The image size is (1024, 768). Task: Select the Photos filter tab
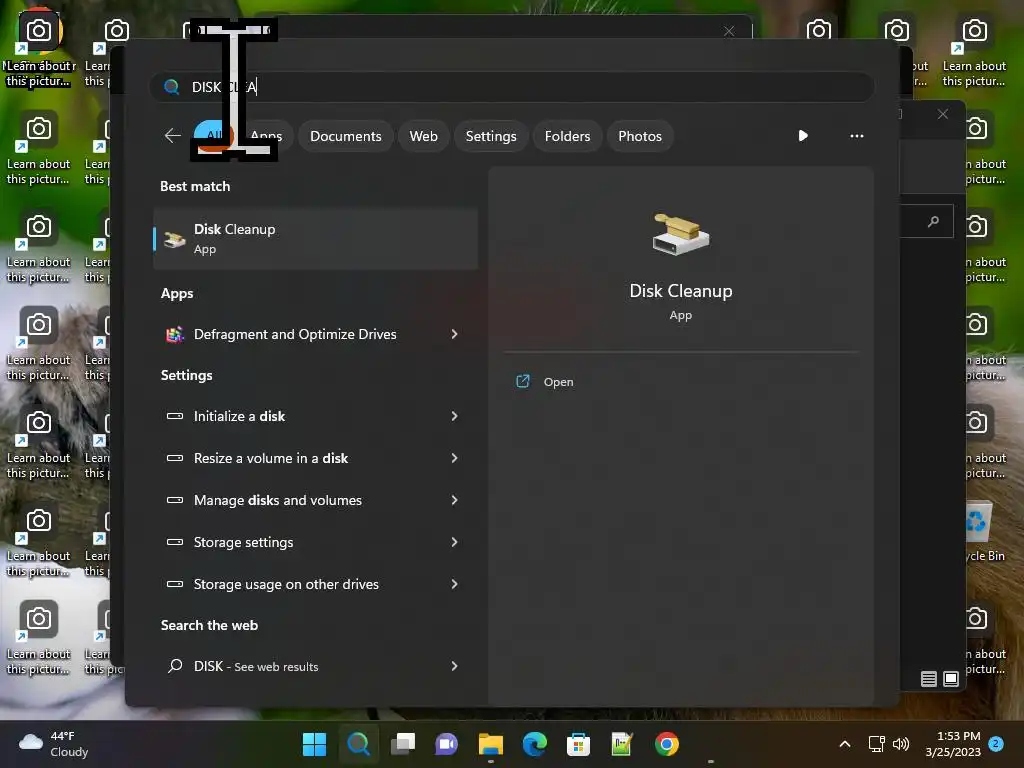[x=640, y=136]
